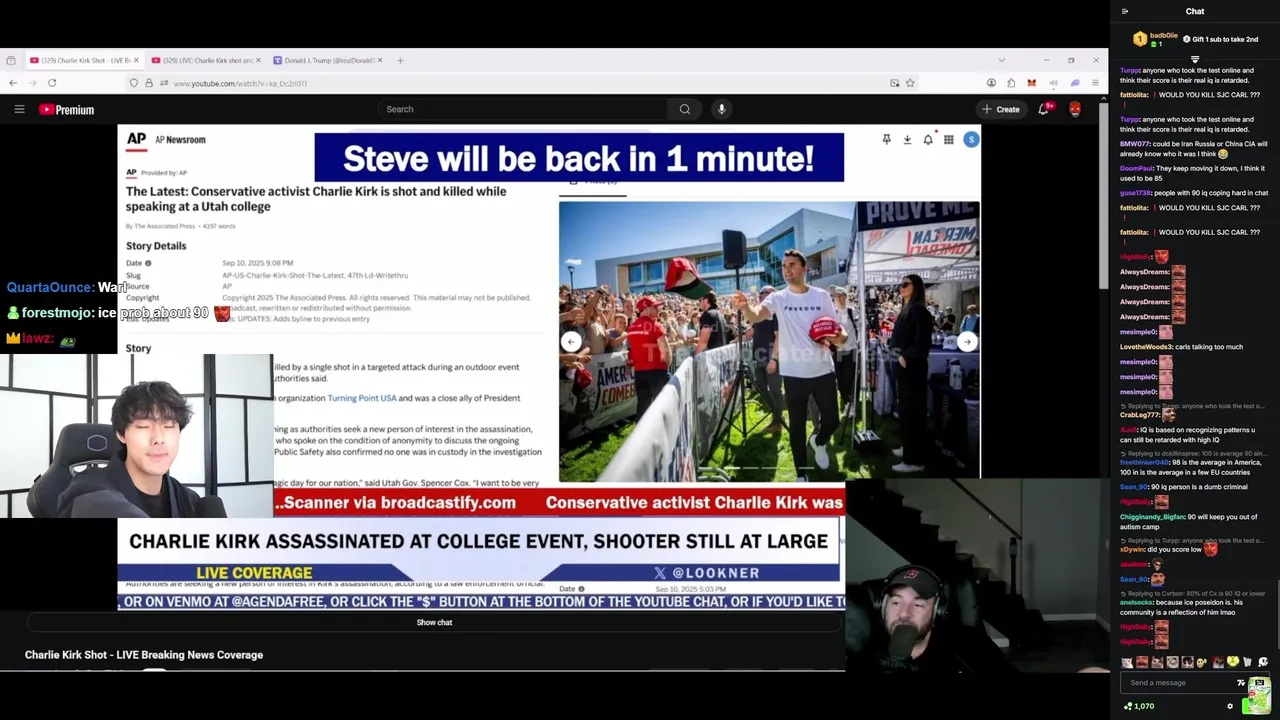The image size is (1280, 720).
Task: Click the Show chat button
Action: coord(434,622)
